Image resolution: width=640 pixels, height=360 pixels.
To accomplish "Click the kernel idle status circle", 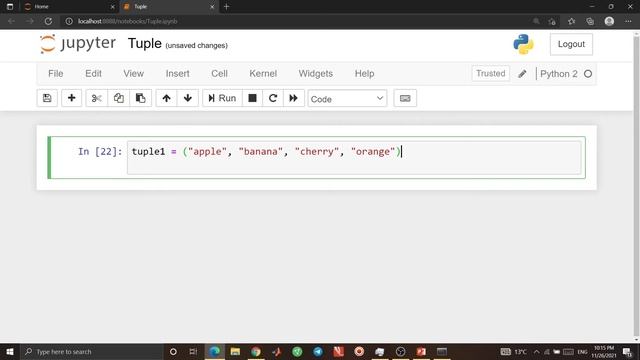I will 588,74.
